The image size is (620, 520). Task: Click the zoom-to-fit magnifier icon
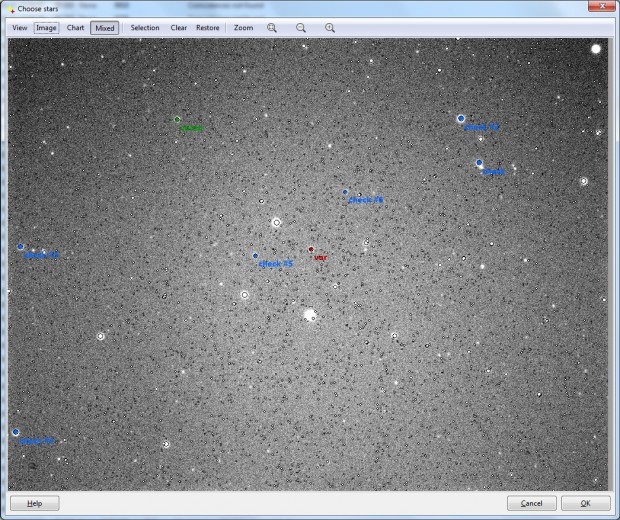coord(272,28)
